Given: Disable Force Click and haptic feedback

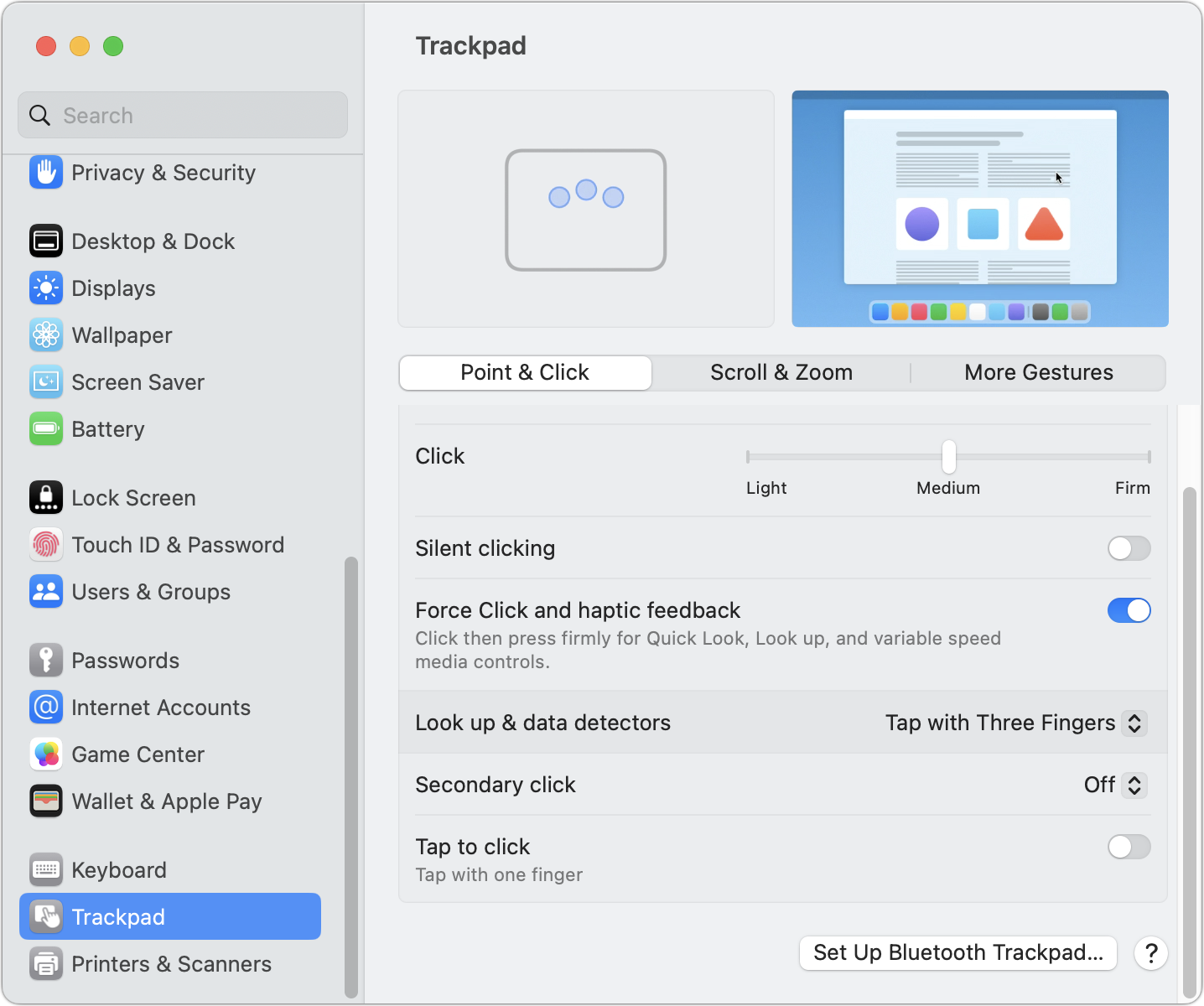Looking at the screenshot, I should click(x=1129, y=610).
